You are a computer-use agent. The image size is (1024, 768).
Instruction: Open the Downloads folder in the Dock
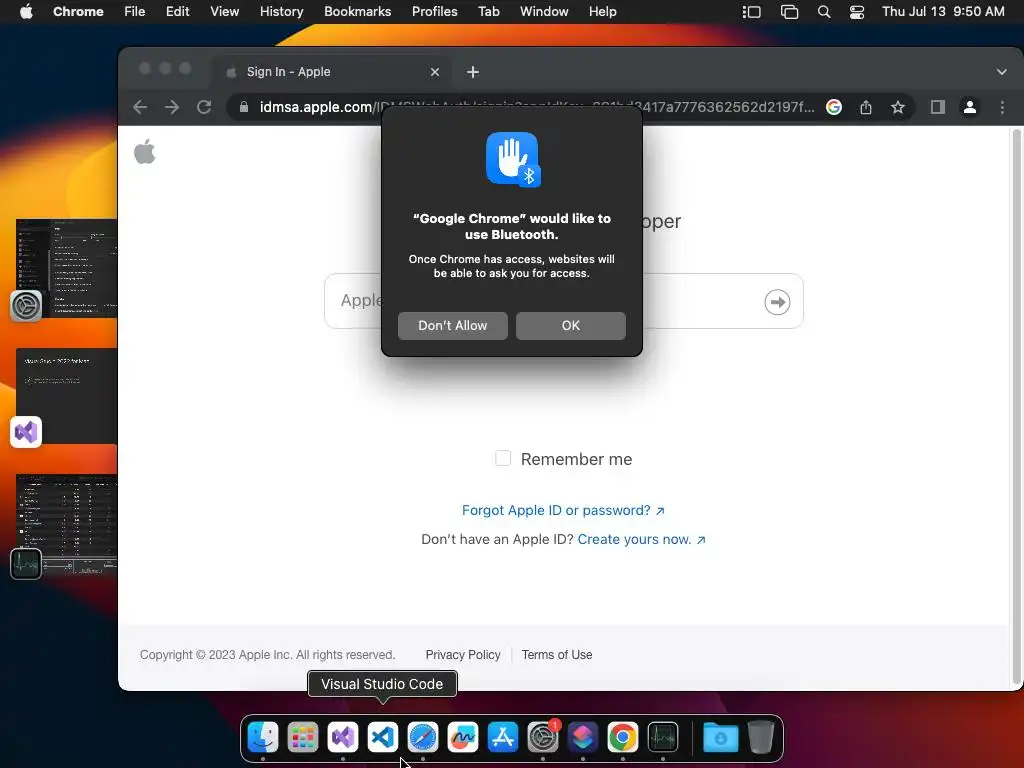pos(720,737)
